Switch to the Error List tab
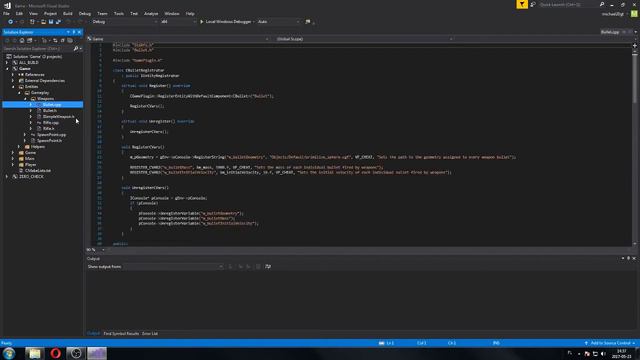This screenshot has height=360, width=640. click(x=150, y=333)
